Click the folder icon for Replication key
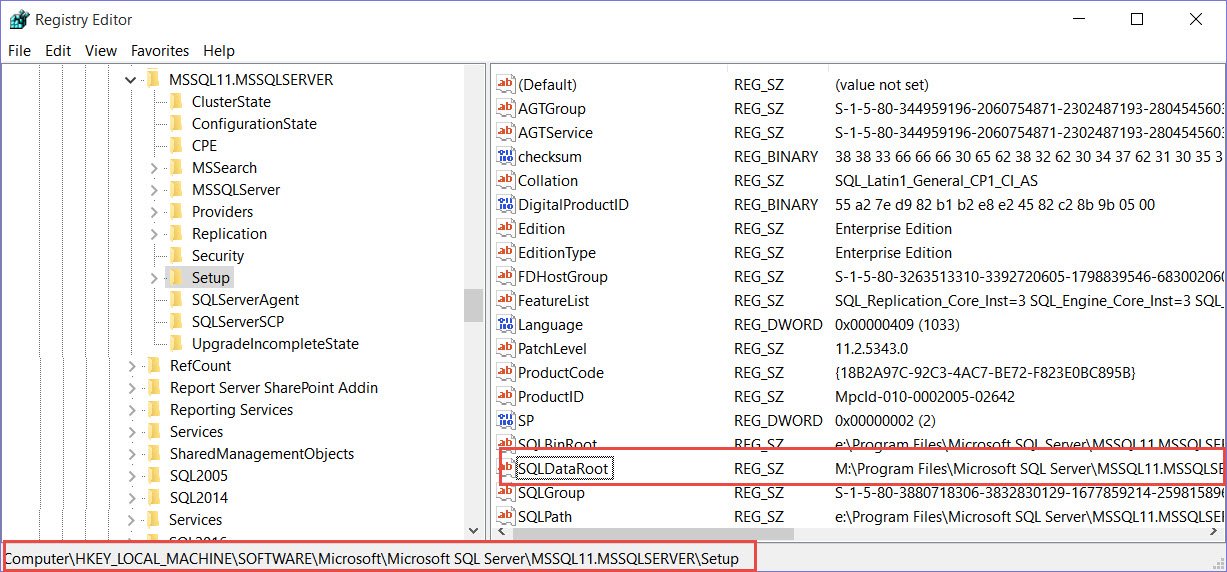This screenshot has height=572, width=1227. click(x=176, y=234)
